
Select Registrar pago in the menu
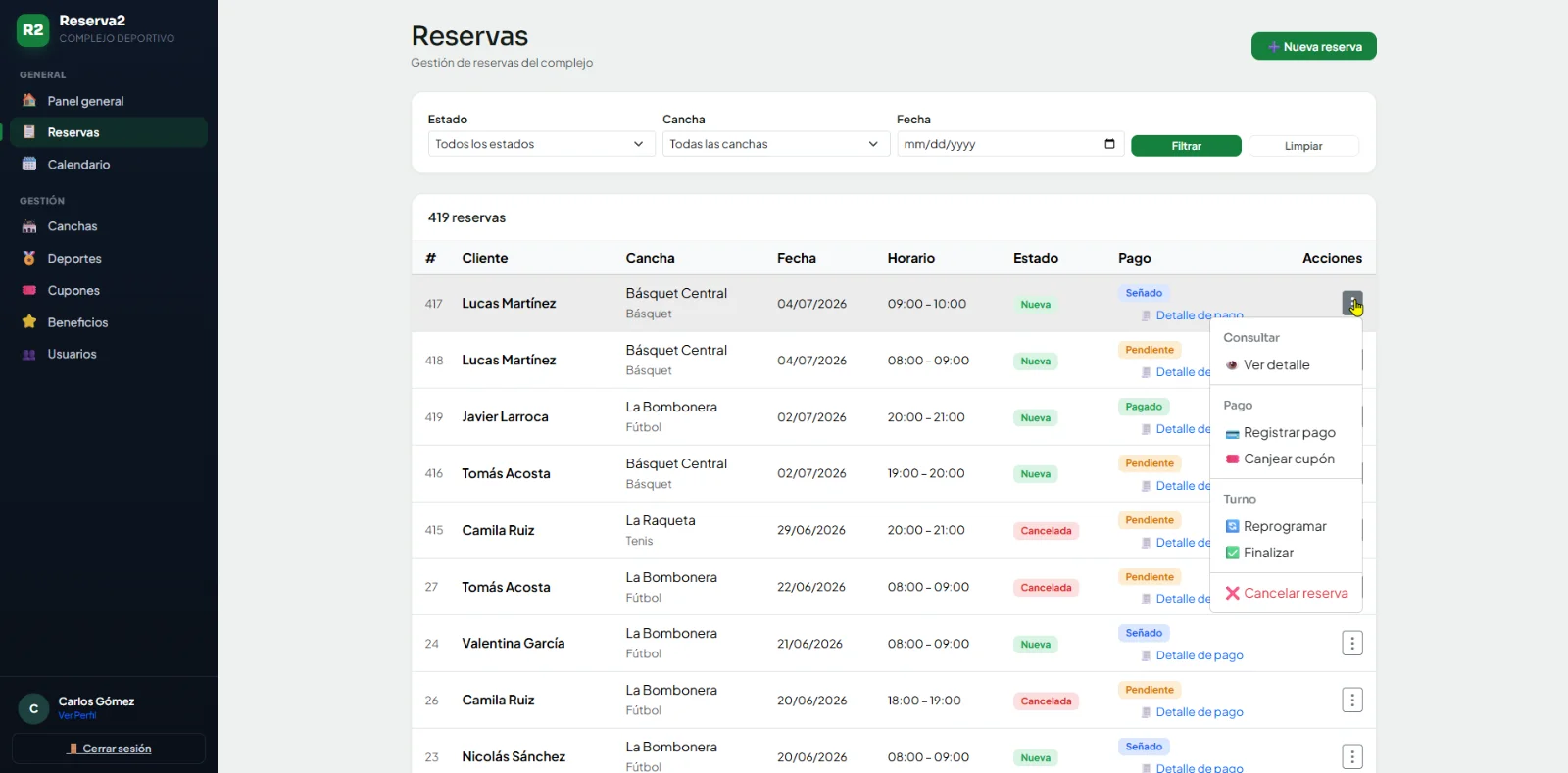[x=1286, y=433]
